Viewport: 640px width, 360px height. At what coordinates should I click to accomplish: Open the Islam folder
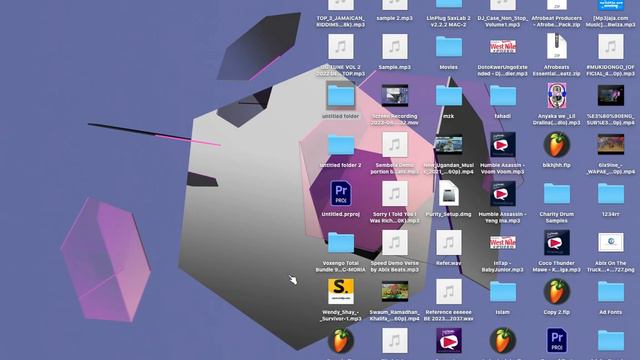click(502, 292)
